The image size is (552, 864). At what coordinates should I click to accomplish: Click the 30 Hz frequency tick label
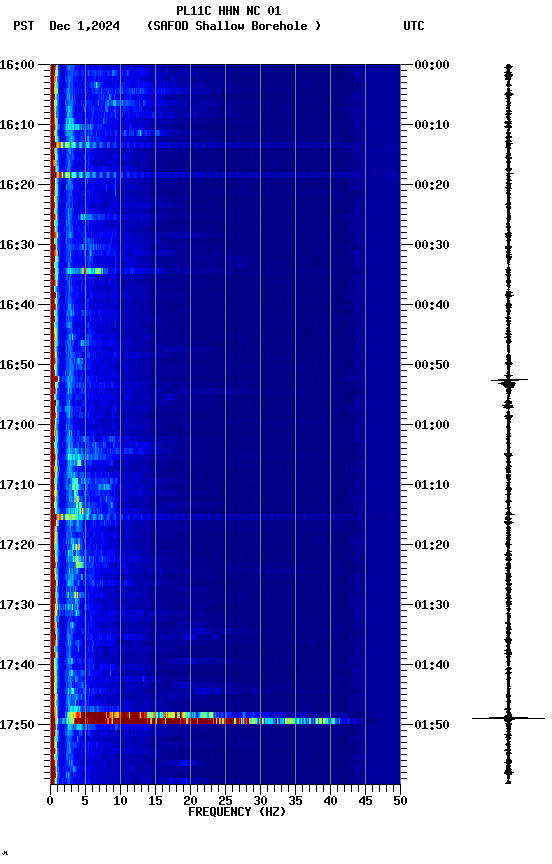pos(260,801)
